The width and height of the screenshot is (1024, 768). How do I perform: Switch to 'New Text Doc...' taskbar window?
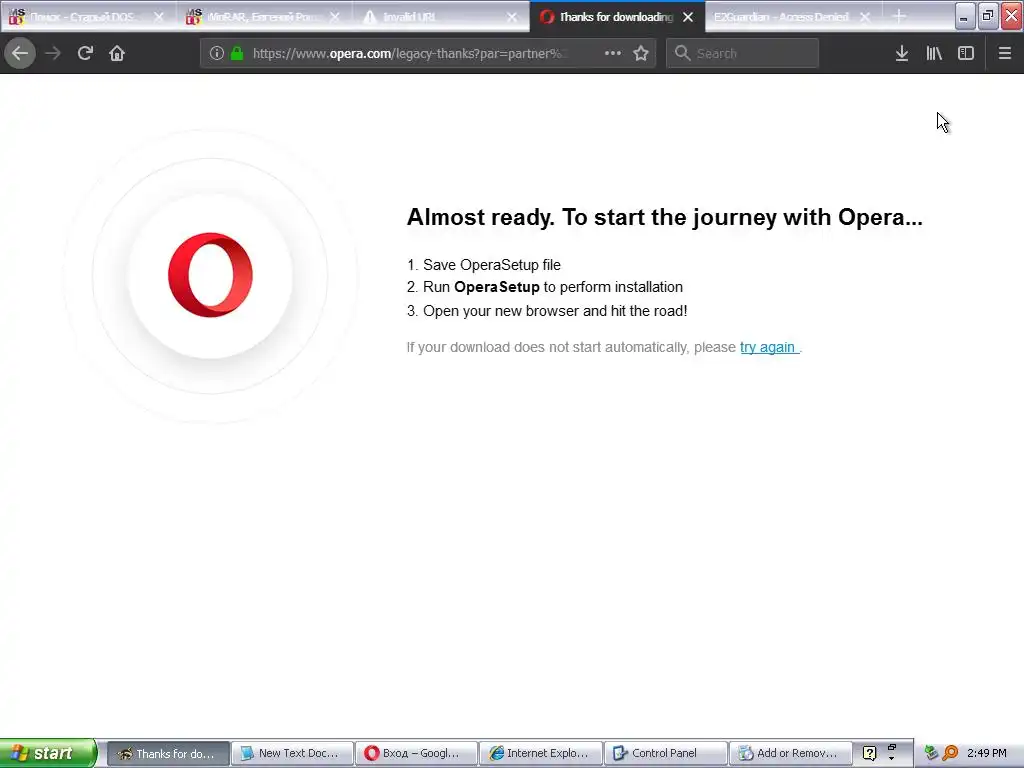coord(292,753)
